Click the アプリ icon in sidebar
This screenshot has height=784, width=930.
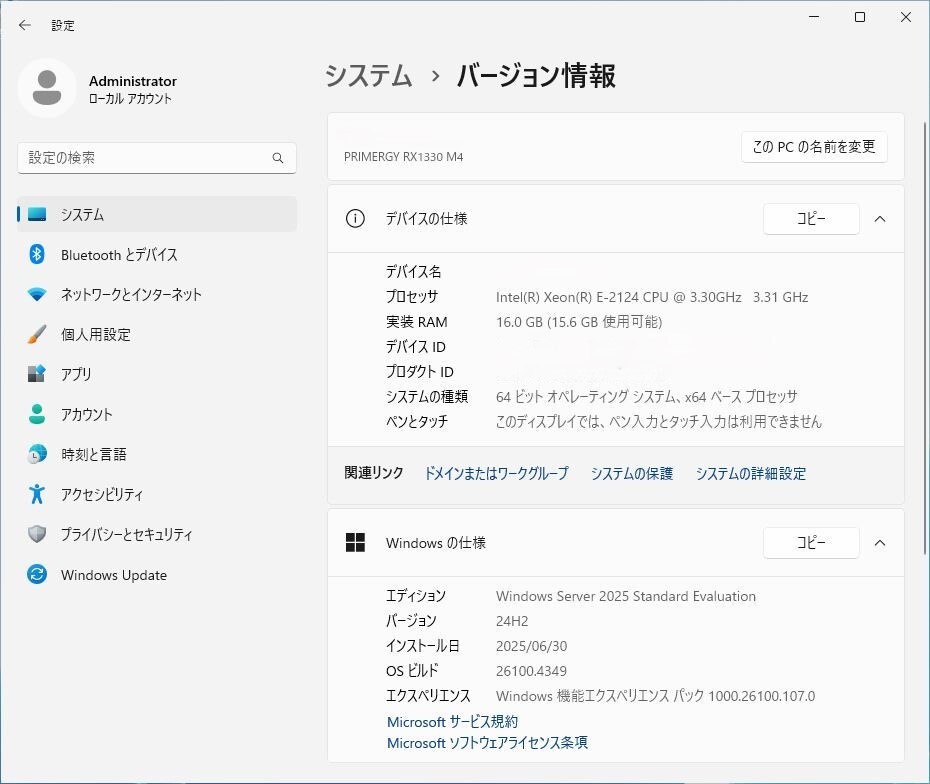[37, 374]
